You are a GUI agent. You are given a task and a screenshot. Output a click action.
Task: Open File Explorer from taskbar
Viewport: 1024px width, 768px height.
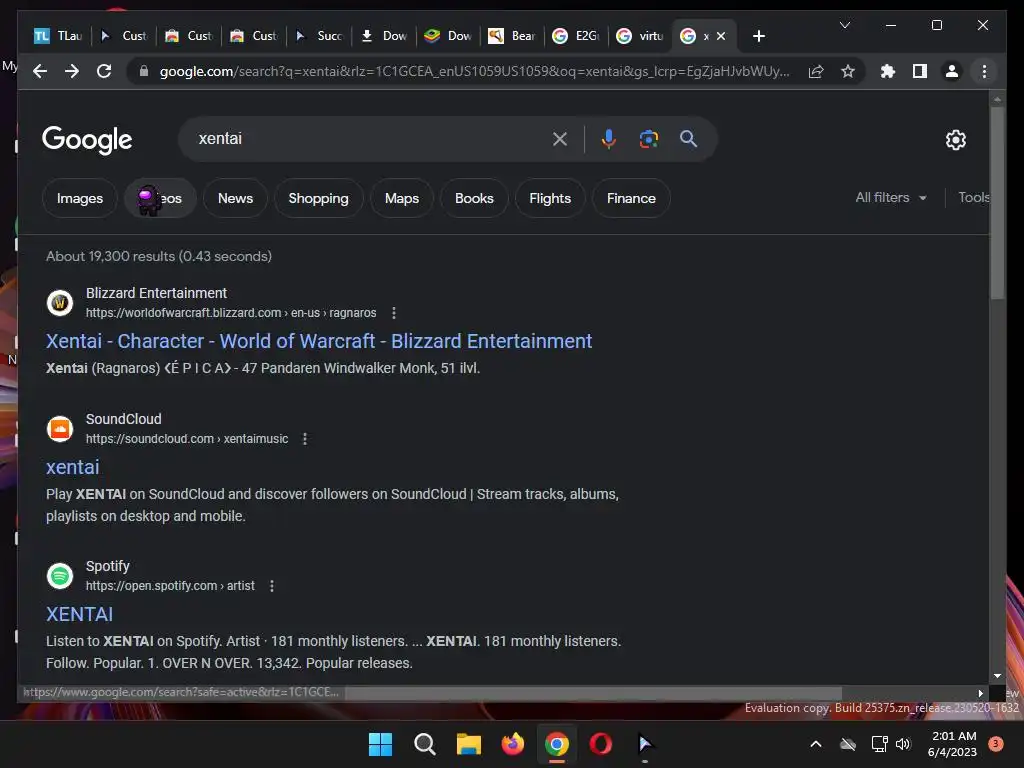click(468, 744)
